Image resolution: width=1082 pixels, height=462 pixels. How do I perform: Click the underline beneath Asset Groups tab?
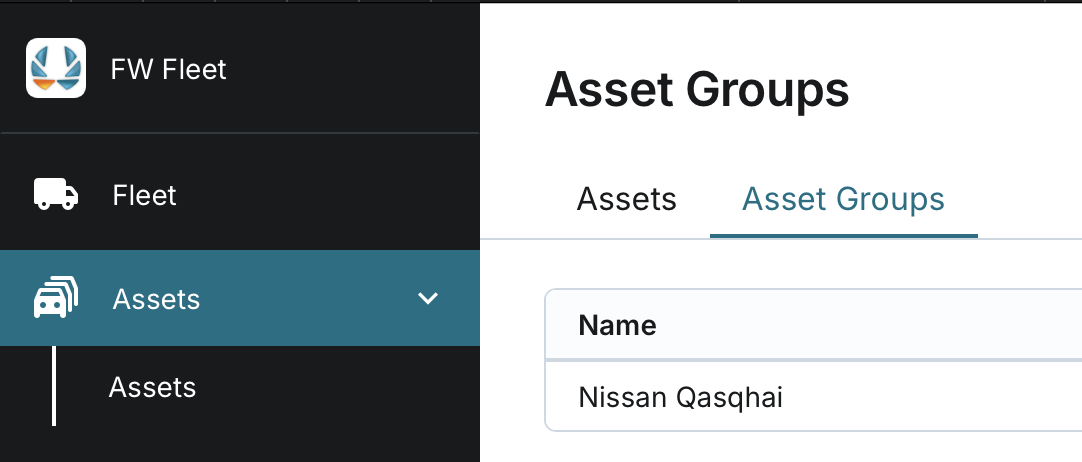[843, 236]
